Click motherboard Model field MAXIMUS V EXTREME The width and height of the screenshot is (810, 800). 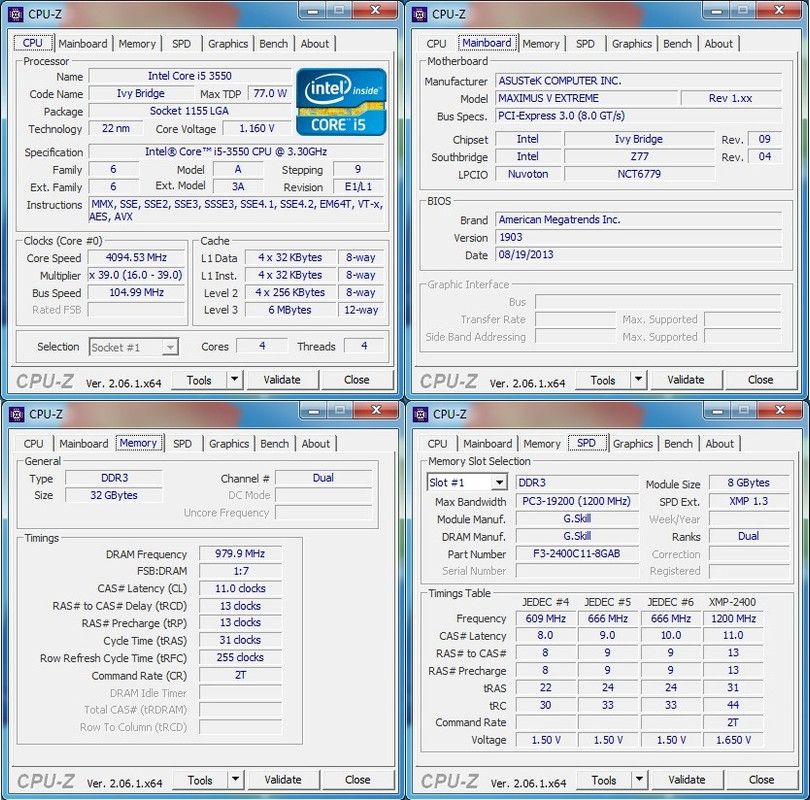tap(586, 98)
